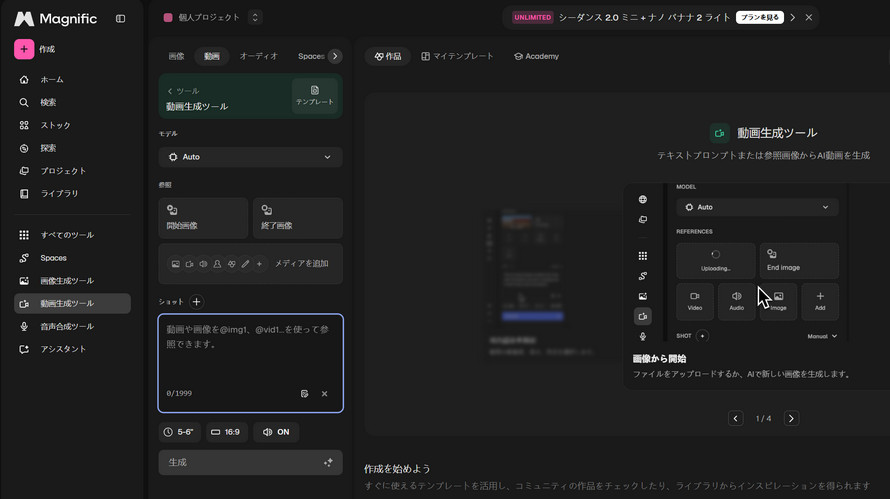Open 検索 in the sidebar
This screenshot has width=890, height=499.
[x=72, y=102]
